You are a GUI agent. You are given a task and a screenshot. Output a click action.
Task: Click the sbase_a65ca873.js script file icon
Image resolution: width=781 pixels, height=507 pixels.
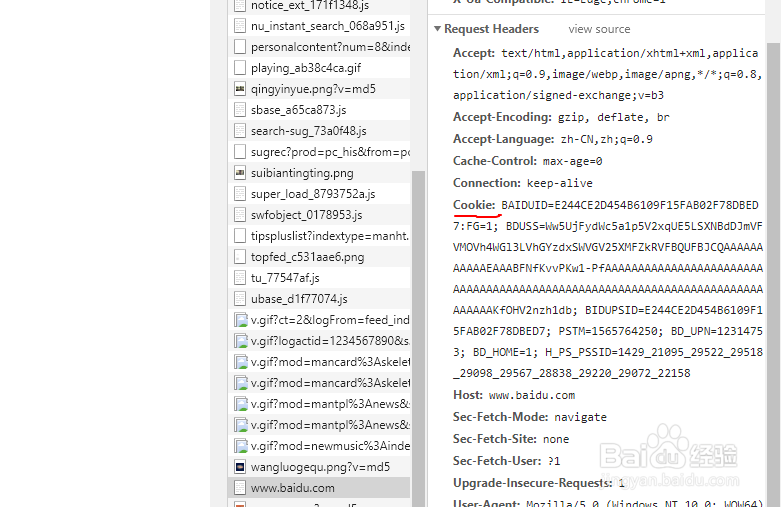(240, 110)
